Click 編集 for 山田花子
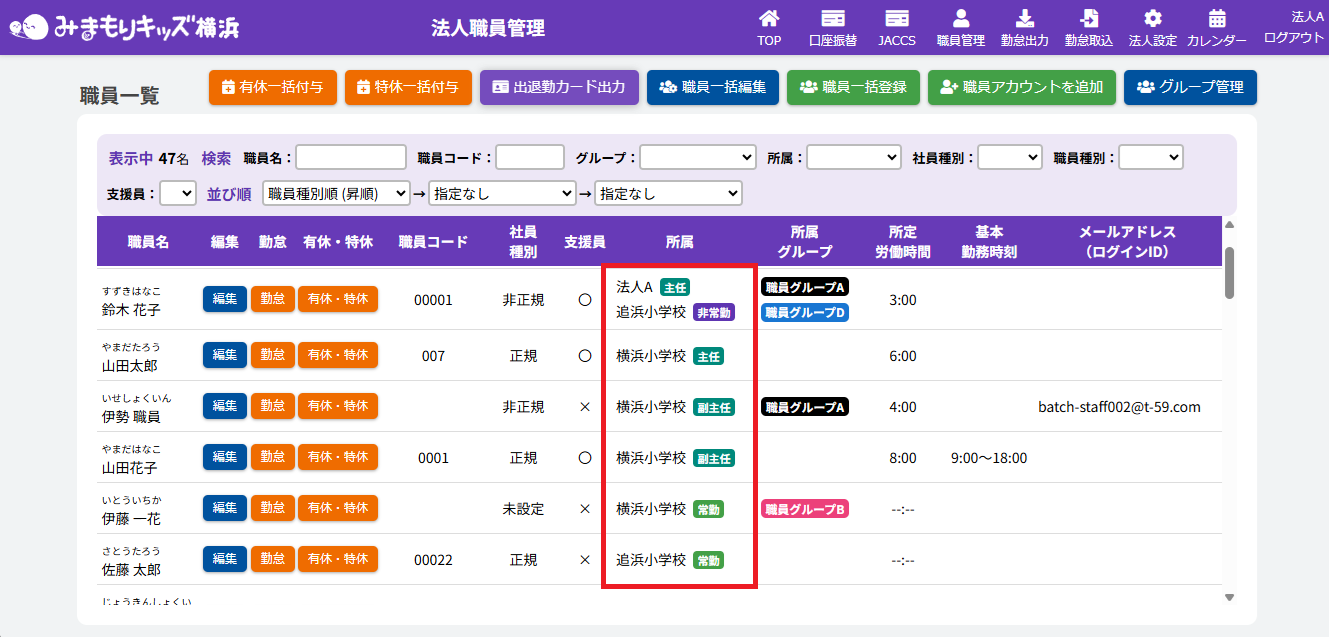 [x=225, y=457]
